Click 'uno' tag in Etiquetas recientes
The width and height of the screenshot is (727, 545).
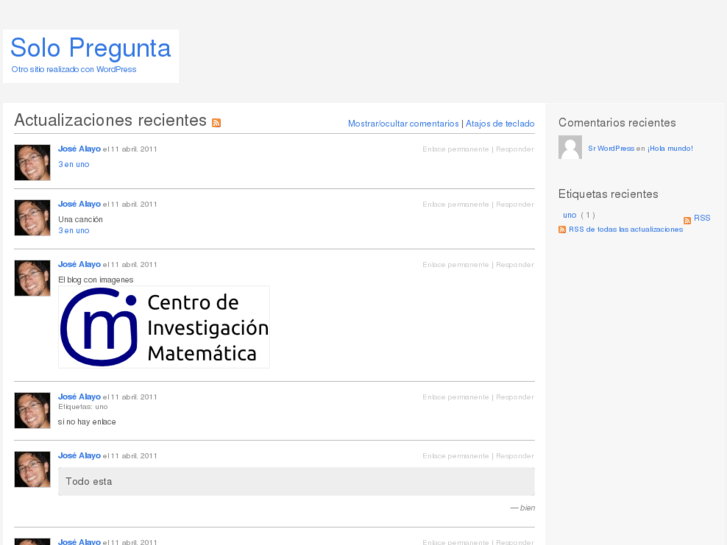tap(569, 215)
